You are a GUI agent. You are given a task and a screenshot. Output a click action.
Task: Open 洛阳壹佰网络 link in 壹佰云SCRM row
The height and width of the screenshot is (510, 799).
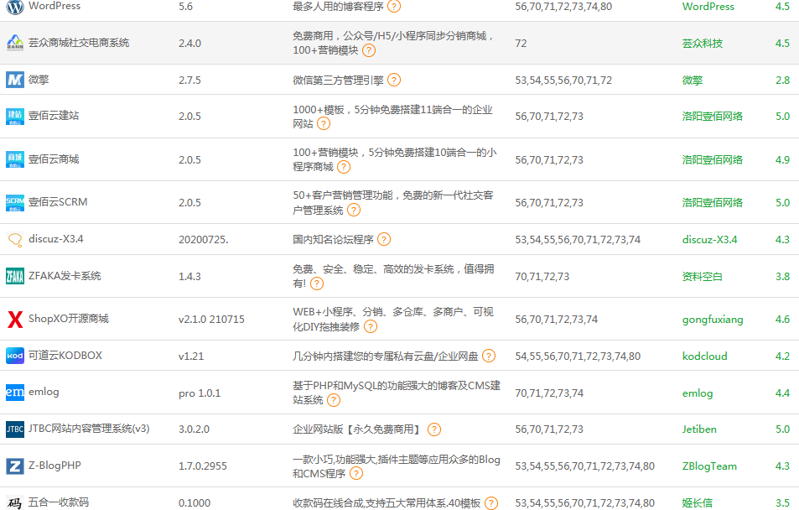(712, 203)
